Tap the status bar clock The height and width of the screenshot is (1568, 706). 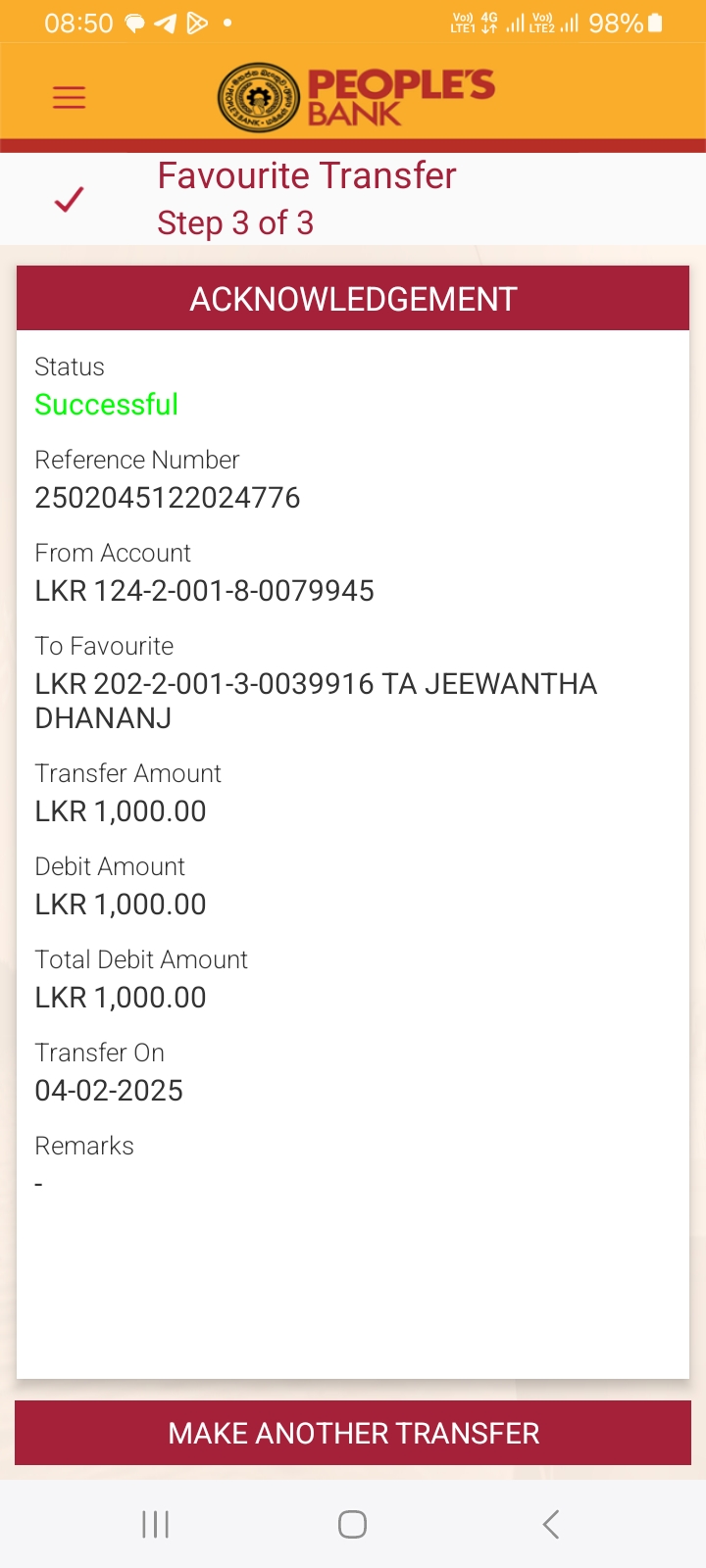coord(78,23)
